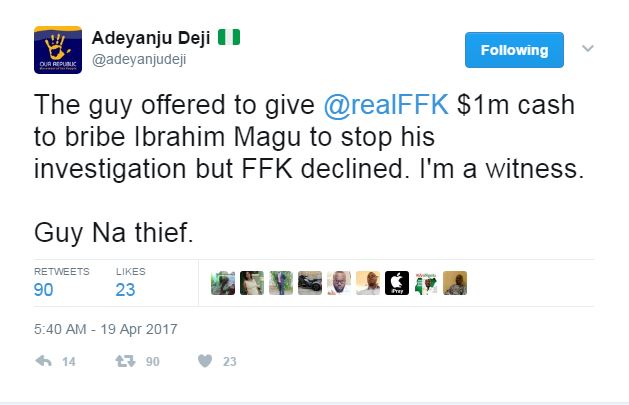Viewport: 629px width, 405px height.
Task: Toggle the Following button
Action: (515, 49)
